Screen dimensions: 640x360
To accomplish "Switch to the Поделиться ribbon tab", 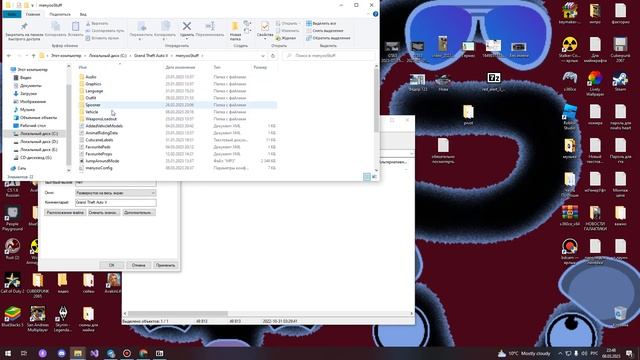I will pyautogui.click(x=60, y=14).
